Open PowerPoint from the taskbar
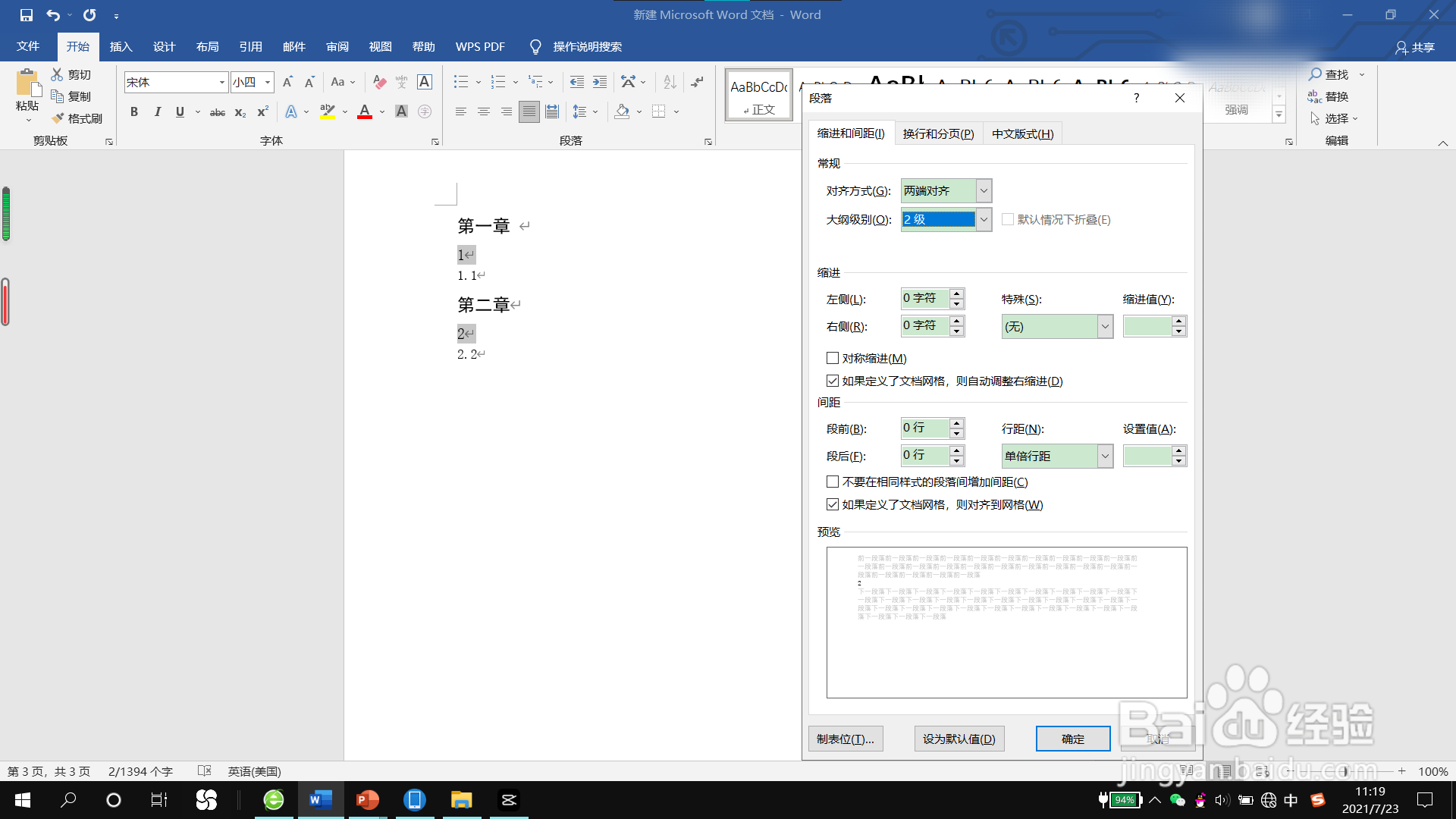Image resolution: width=1456 pixels, height=819 pixels. [x=368, y=800]
